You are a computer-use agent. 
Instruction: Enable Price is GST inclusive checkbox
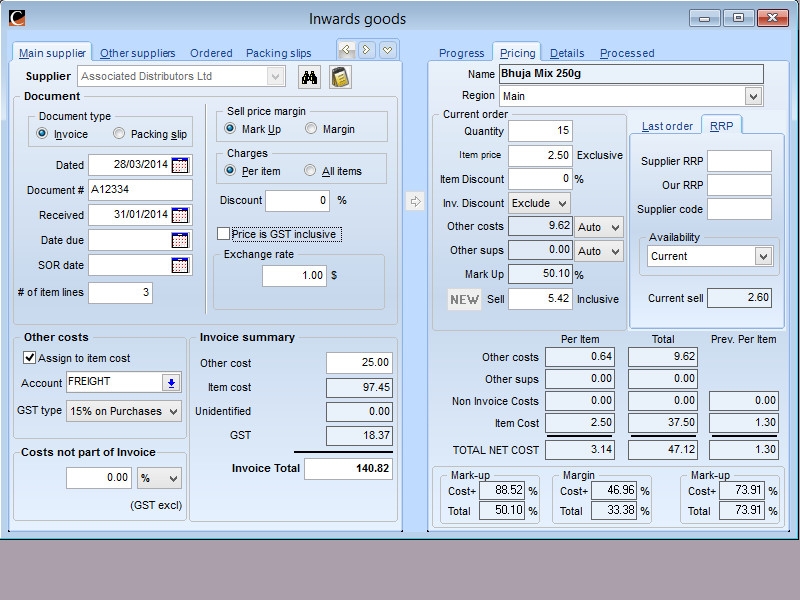[x=223, y=234]
